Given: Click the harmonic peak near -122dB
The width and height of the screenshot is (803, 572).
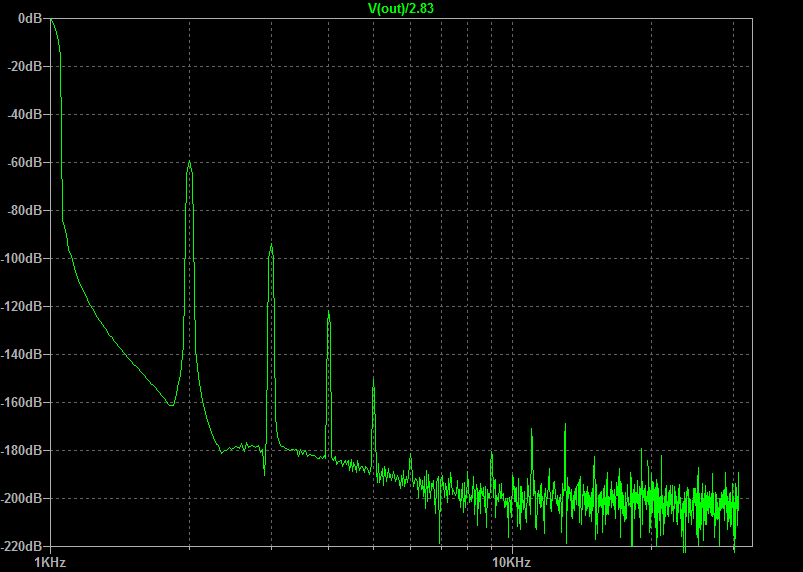Looking at the screenshot, I should (328, 312).
